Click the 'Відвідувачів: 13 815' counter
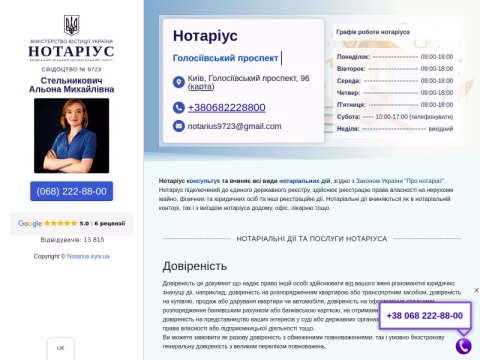The image size is (480, 360). point(72,240)
